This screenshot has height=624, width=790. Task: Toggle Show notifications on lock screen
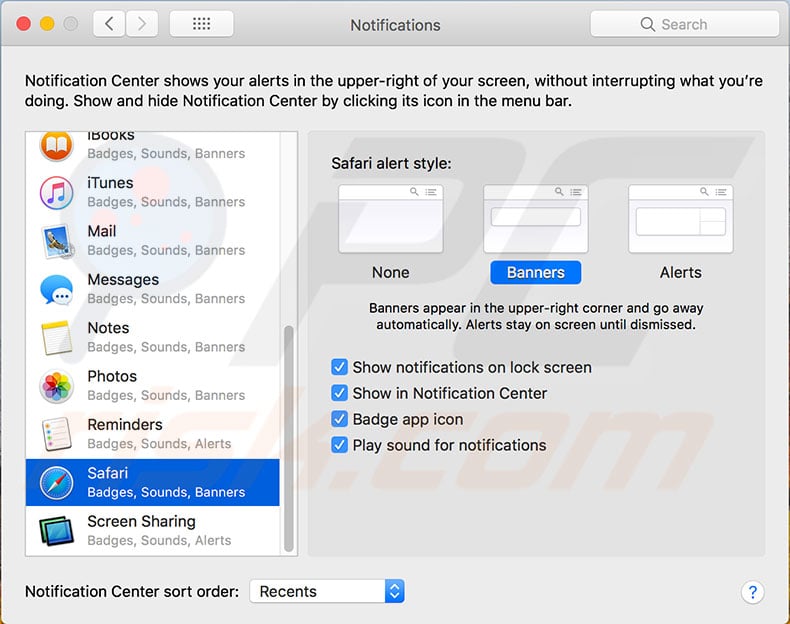point(340,367)
